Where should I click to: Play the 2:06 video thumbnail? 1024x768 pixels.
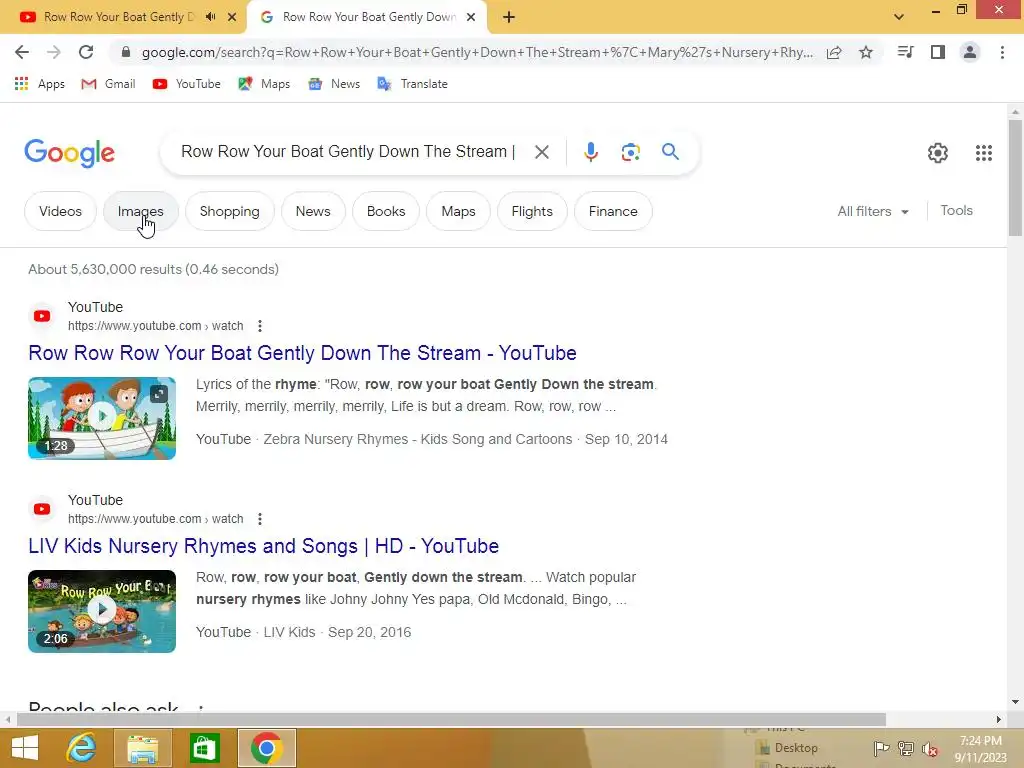102,611
